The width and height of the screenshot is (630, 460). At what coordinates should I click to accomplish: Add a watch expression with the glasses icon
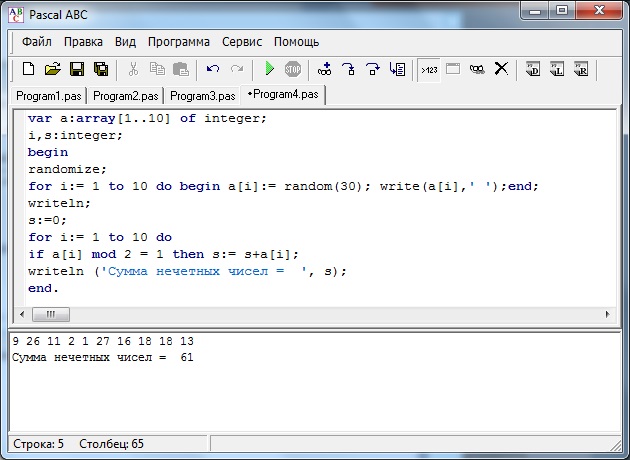(324, 69)
